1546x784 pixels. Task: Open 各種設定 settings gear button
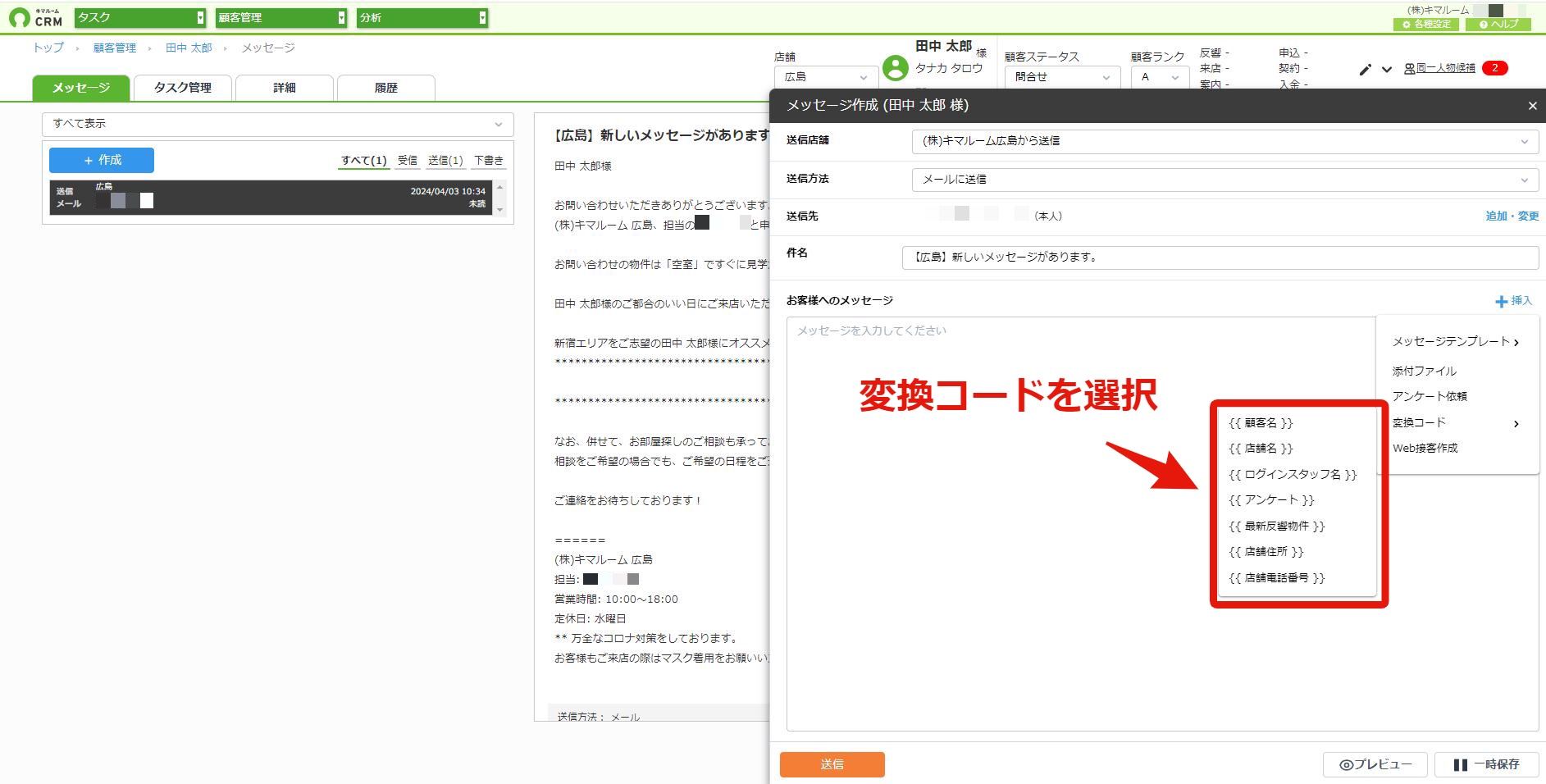click(x=1426, y=25)
